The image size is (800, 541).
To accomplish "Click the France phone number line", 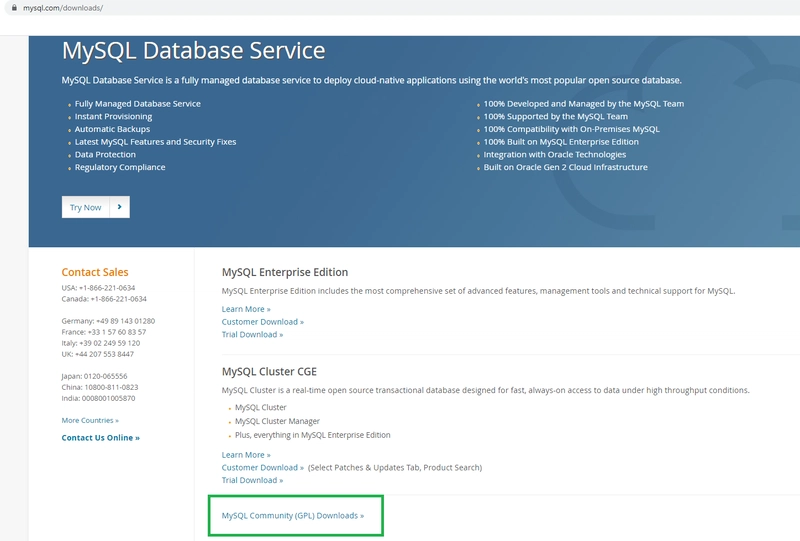I will tap(104, 332).
